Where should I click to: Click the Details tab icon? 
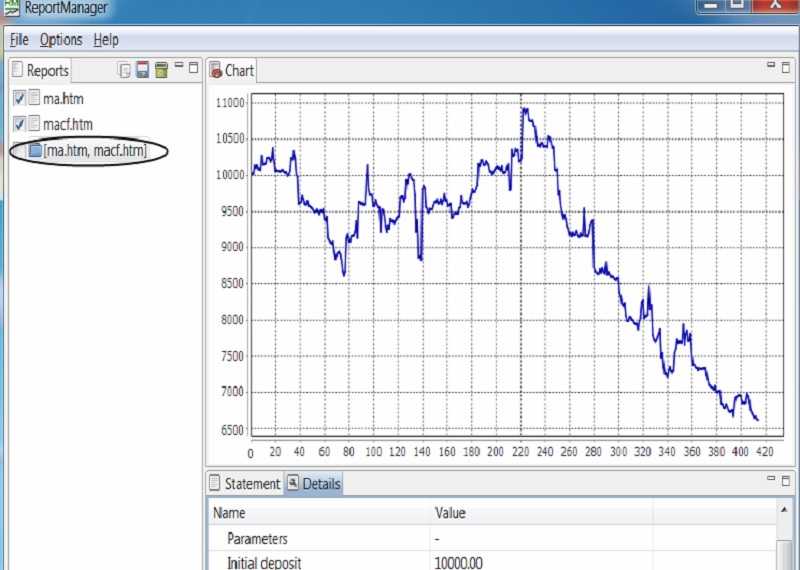[x=292, y=482]
